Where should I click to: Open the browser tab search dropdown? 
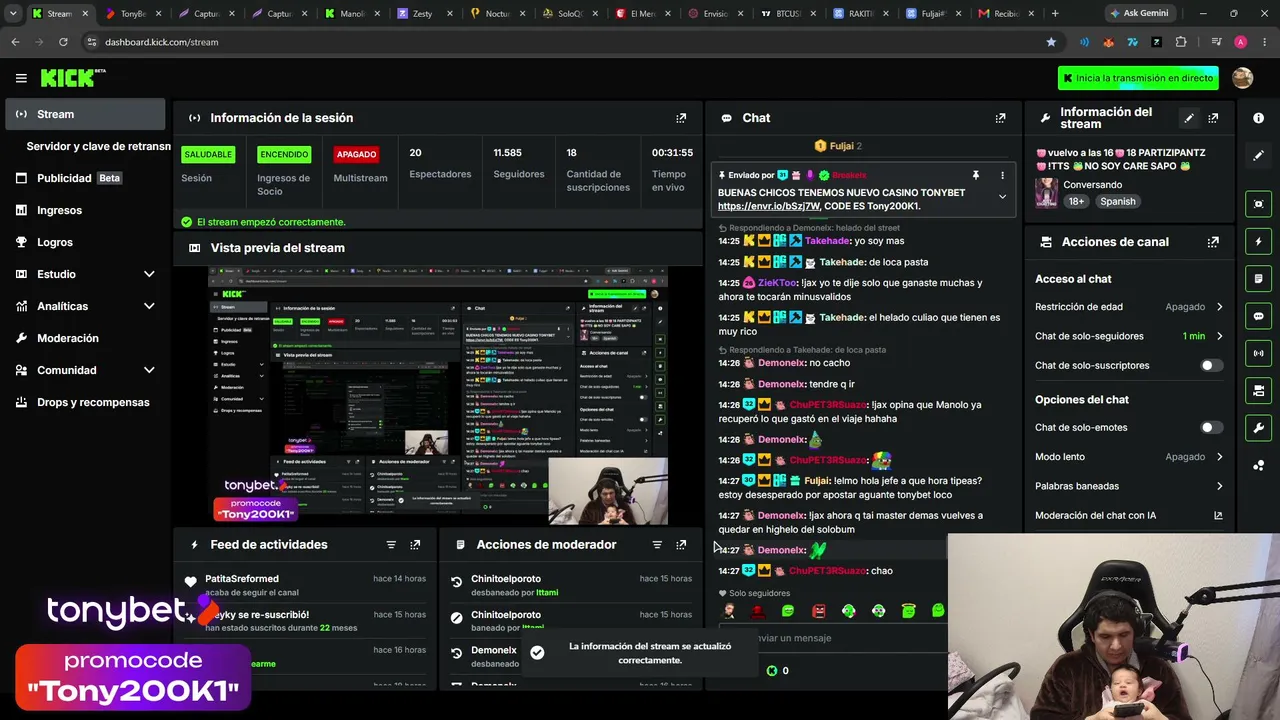coord(13,14)
